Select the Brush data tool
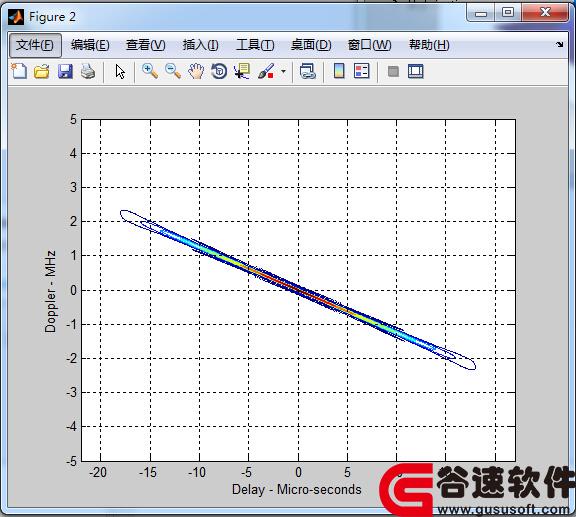 tap(266, 71)
